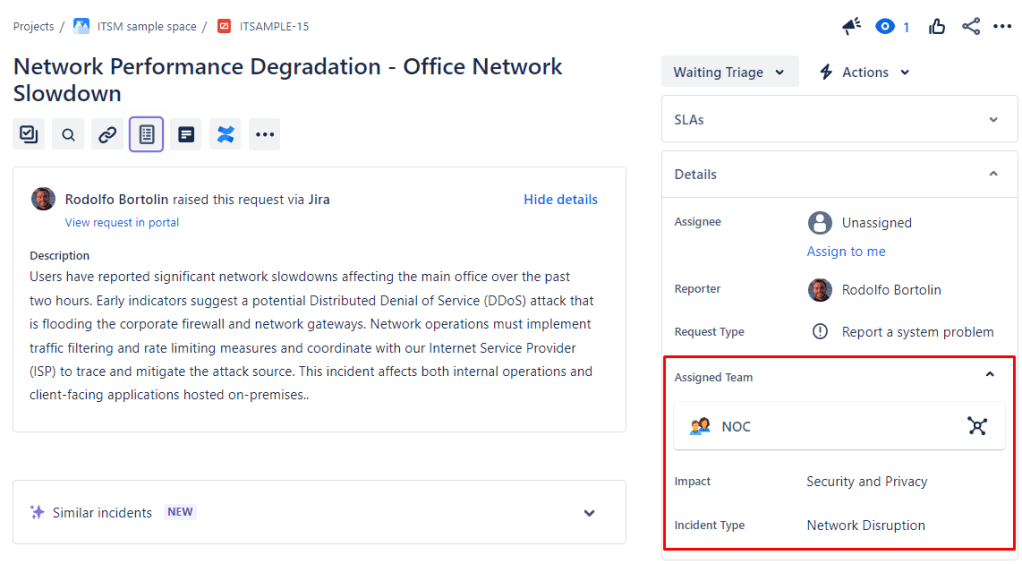
Task: Expand the SLAs section
Action: [x=993, y=120]
